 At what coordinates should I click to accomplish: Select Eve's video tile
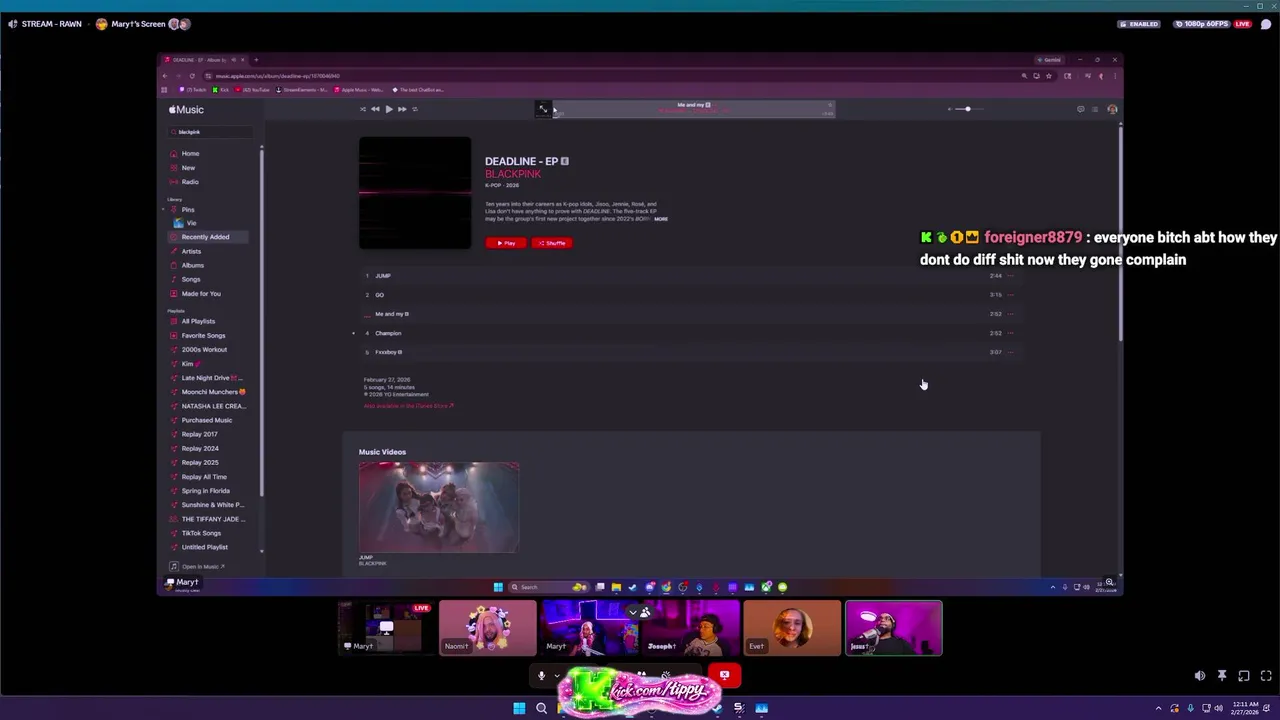point(792,628)
